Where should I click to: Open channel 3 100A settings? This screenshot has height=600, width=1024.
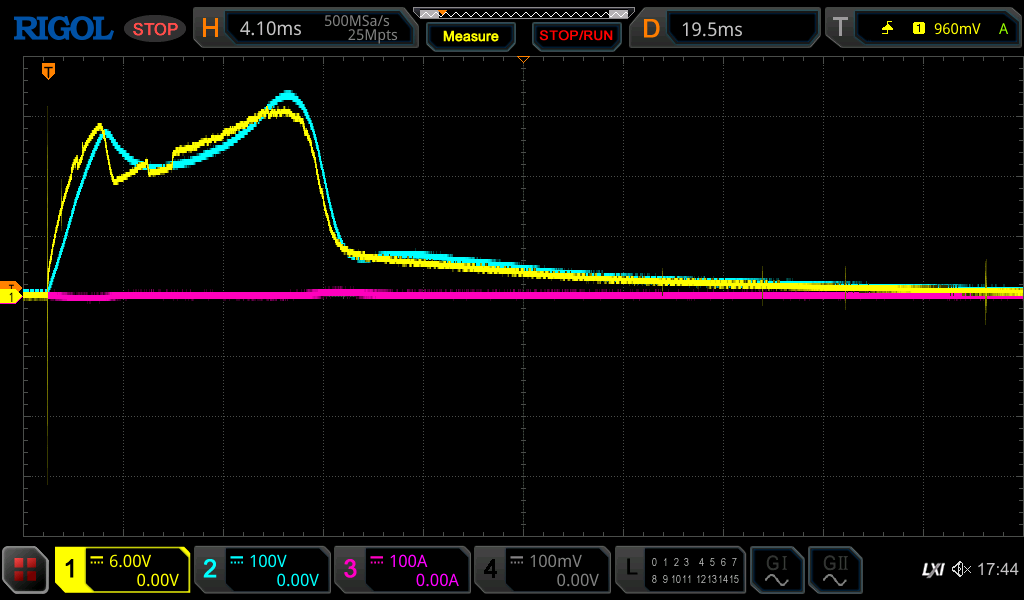point(402,570)
